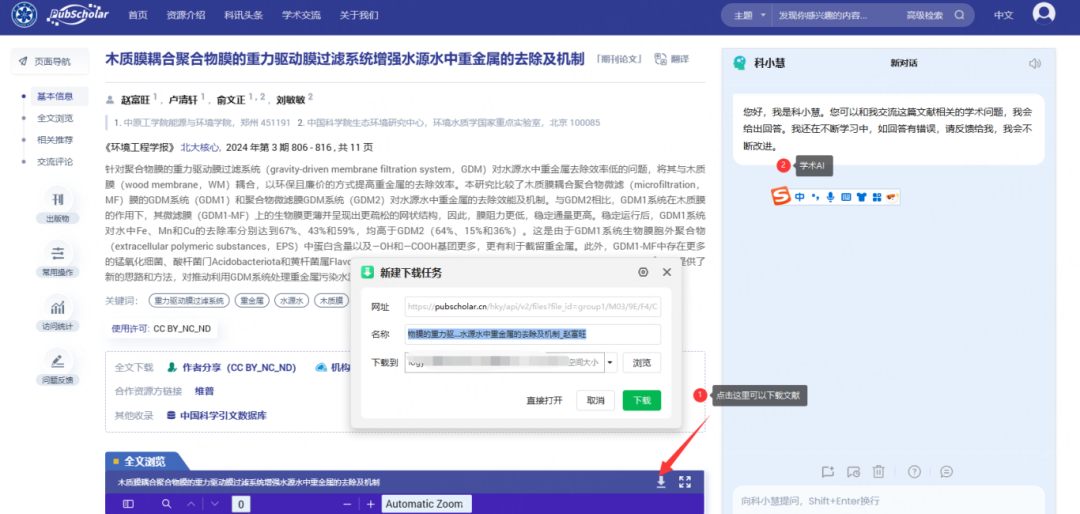Click the trash icon to clear chat
Viewport: 1080px width, 514px height.
878,472
